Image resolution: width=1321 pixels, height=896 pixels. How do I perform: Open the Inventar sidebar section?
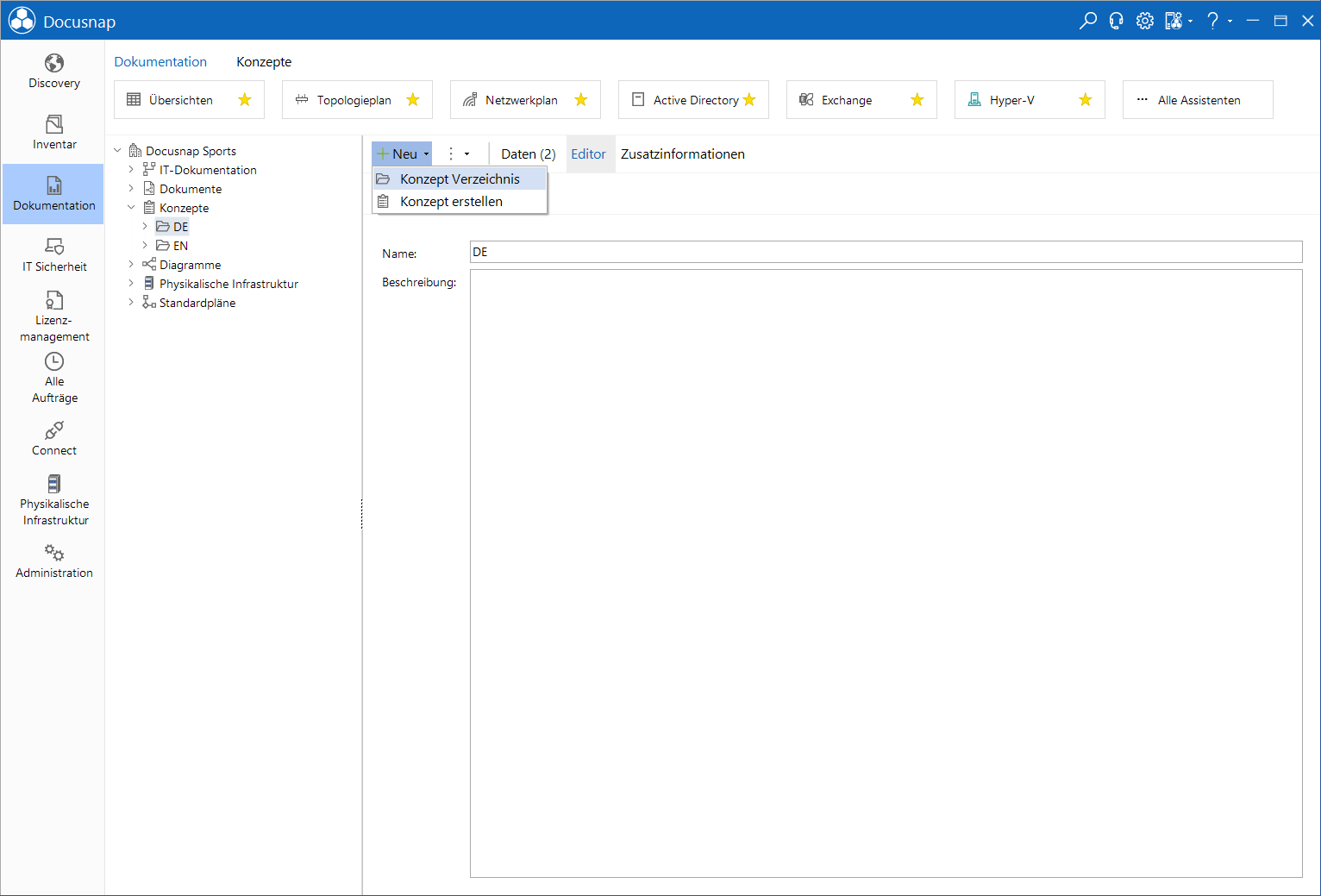53,133
